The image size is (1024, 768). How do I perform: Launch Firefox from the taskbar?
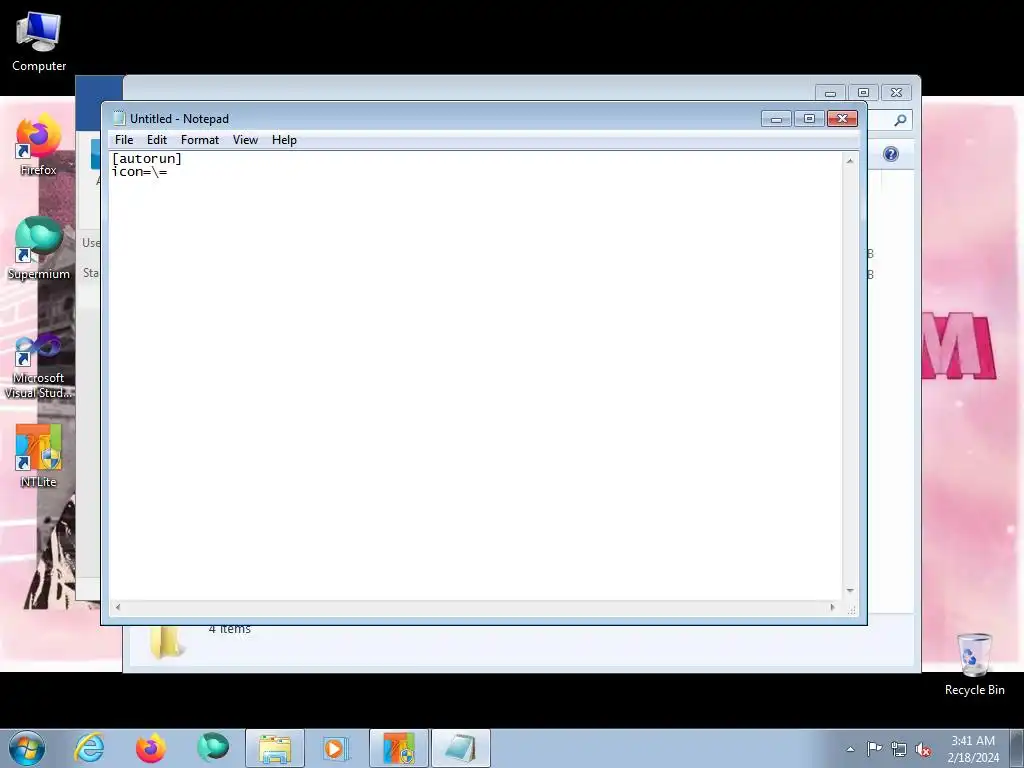[x=151, y=748]
